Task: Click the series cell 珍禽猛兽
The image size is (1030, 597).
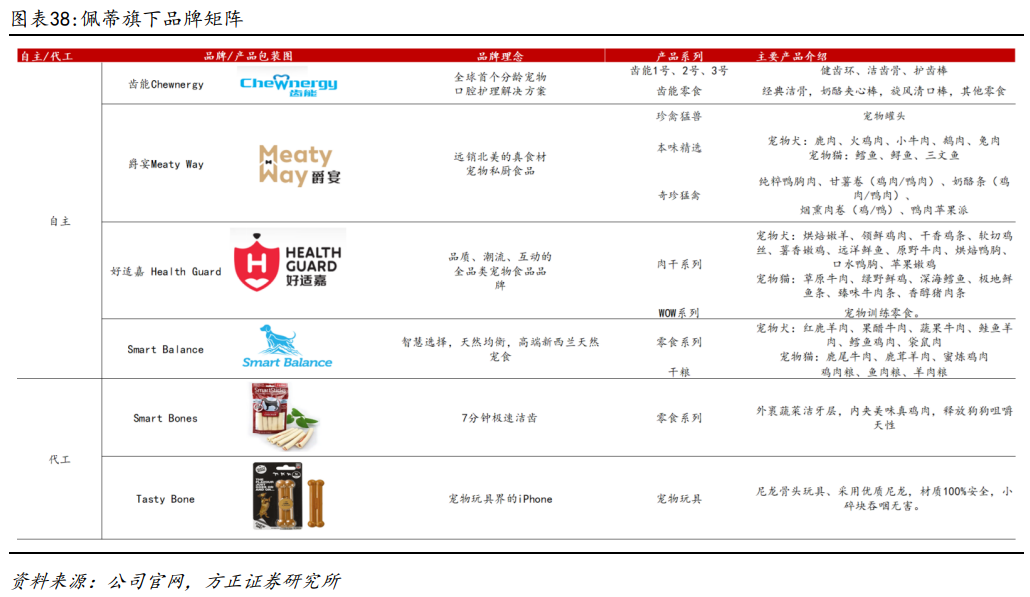Action: [x=679, y=116]
